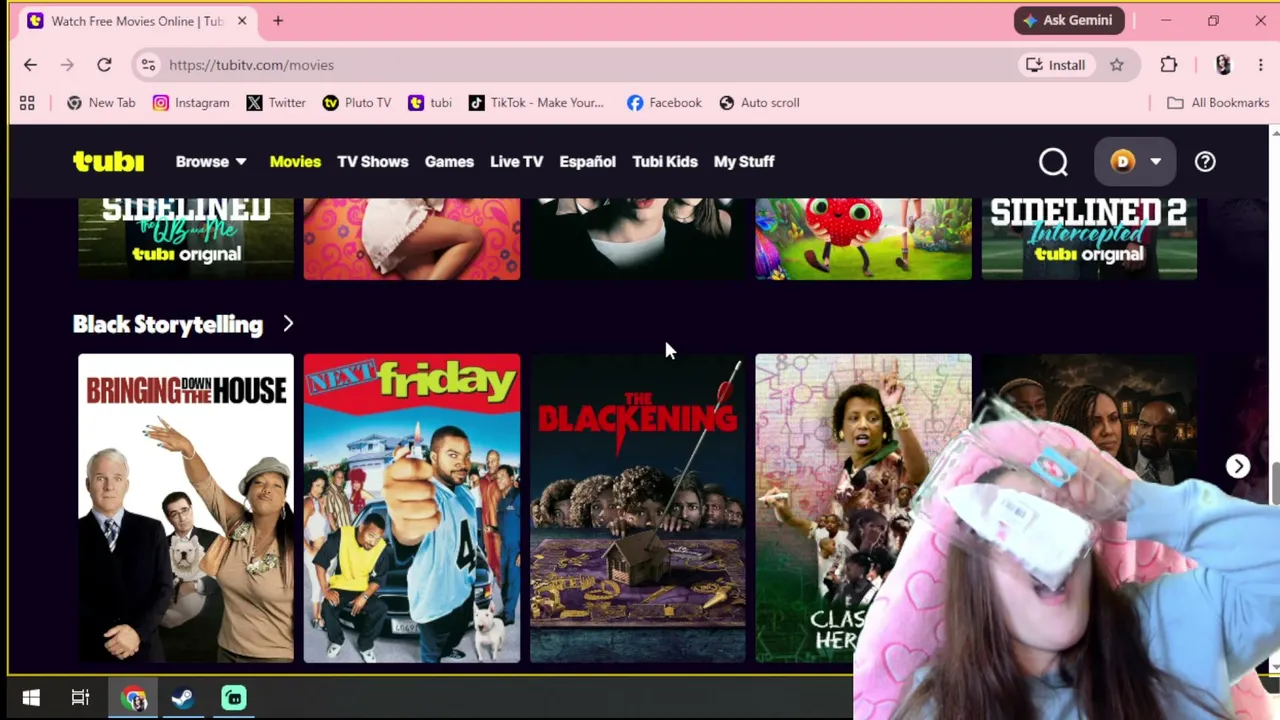Open the Tubi help question mark icon
Viewport: 1280px width, 720px height.
click(1205, 161)
